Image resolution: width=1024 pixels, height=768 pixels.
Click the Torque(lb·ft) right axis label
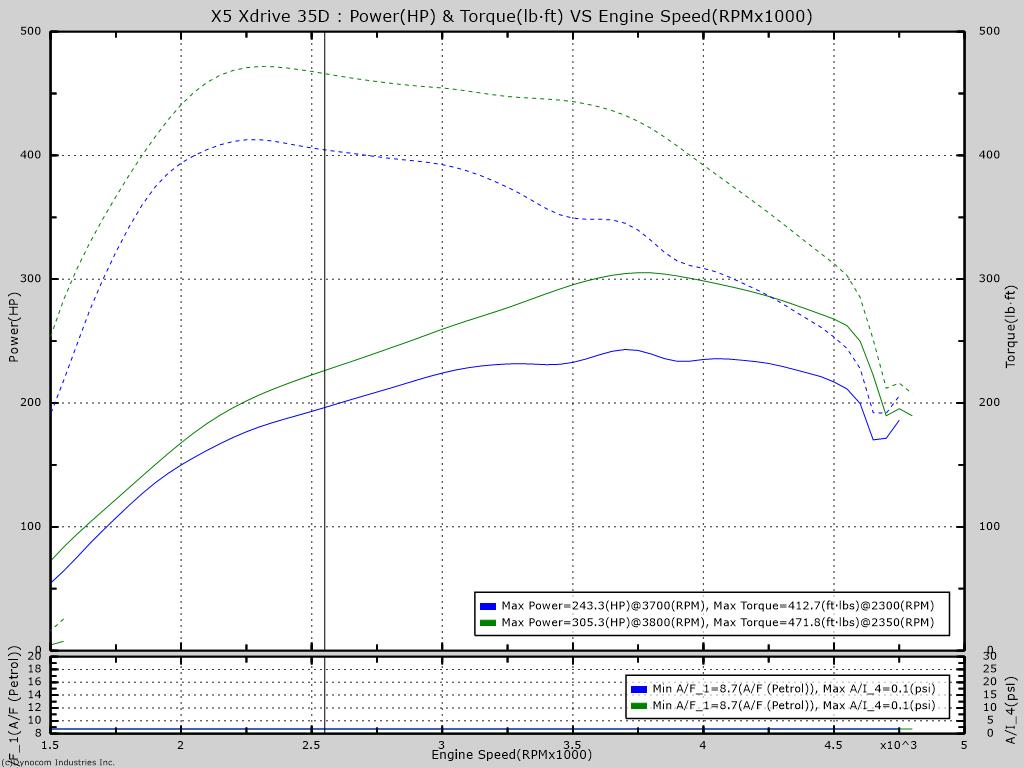(x=1010, y=327)
